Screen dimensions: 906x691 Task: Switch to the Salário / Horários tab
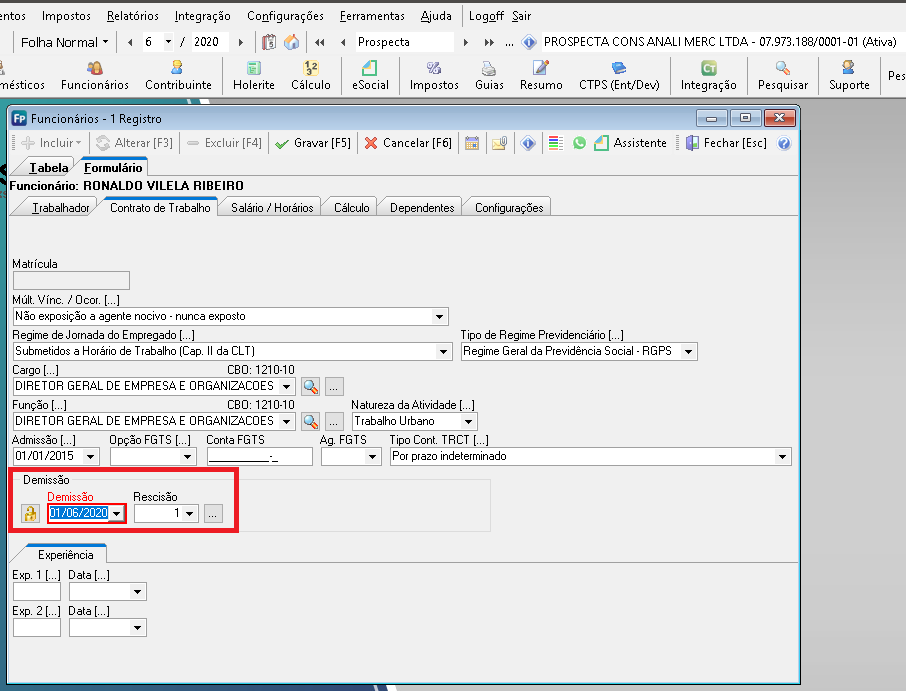pyautogui.click(x=272, y=207)
